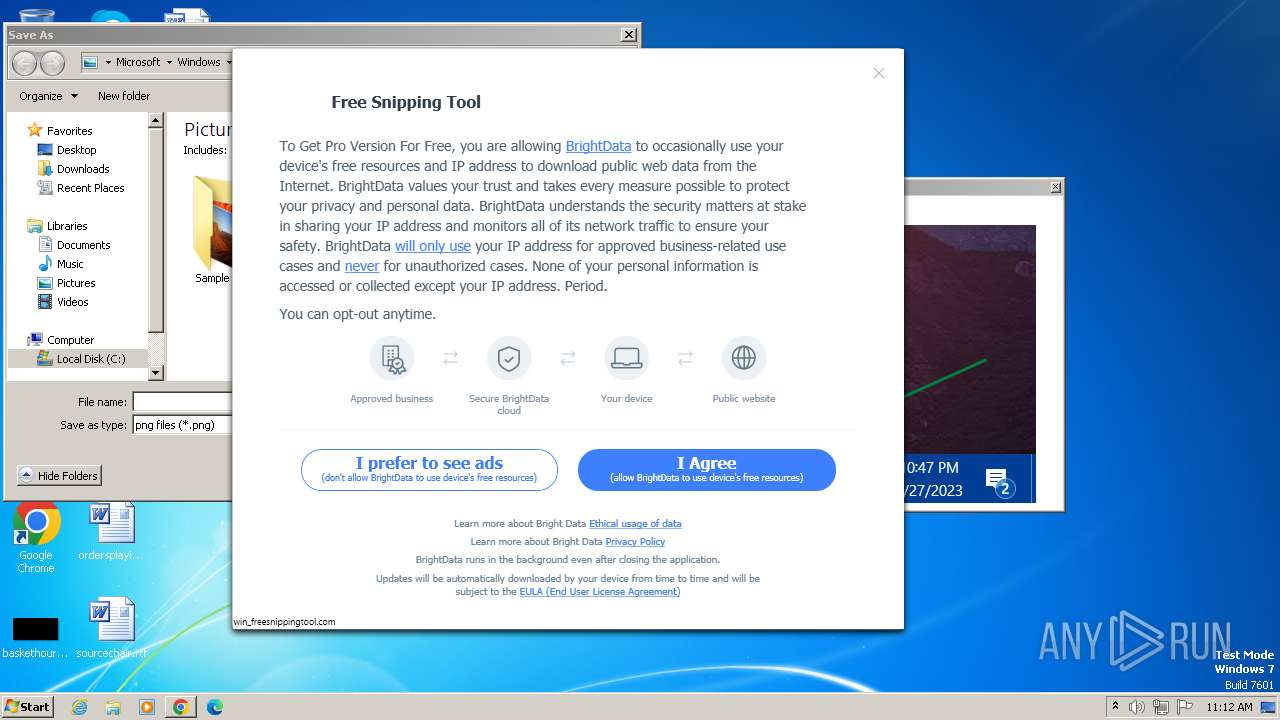Select Libraries in navigation pane
The image size is (1280, 720).
click(57, 226)
